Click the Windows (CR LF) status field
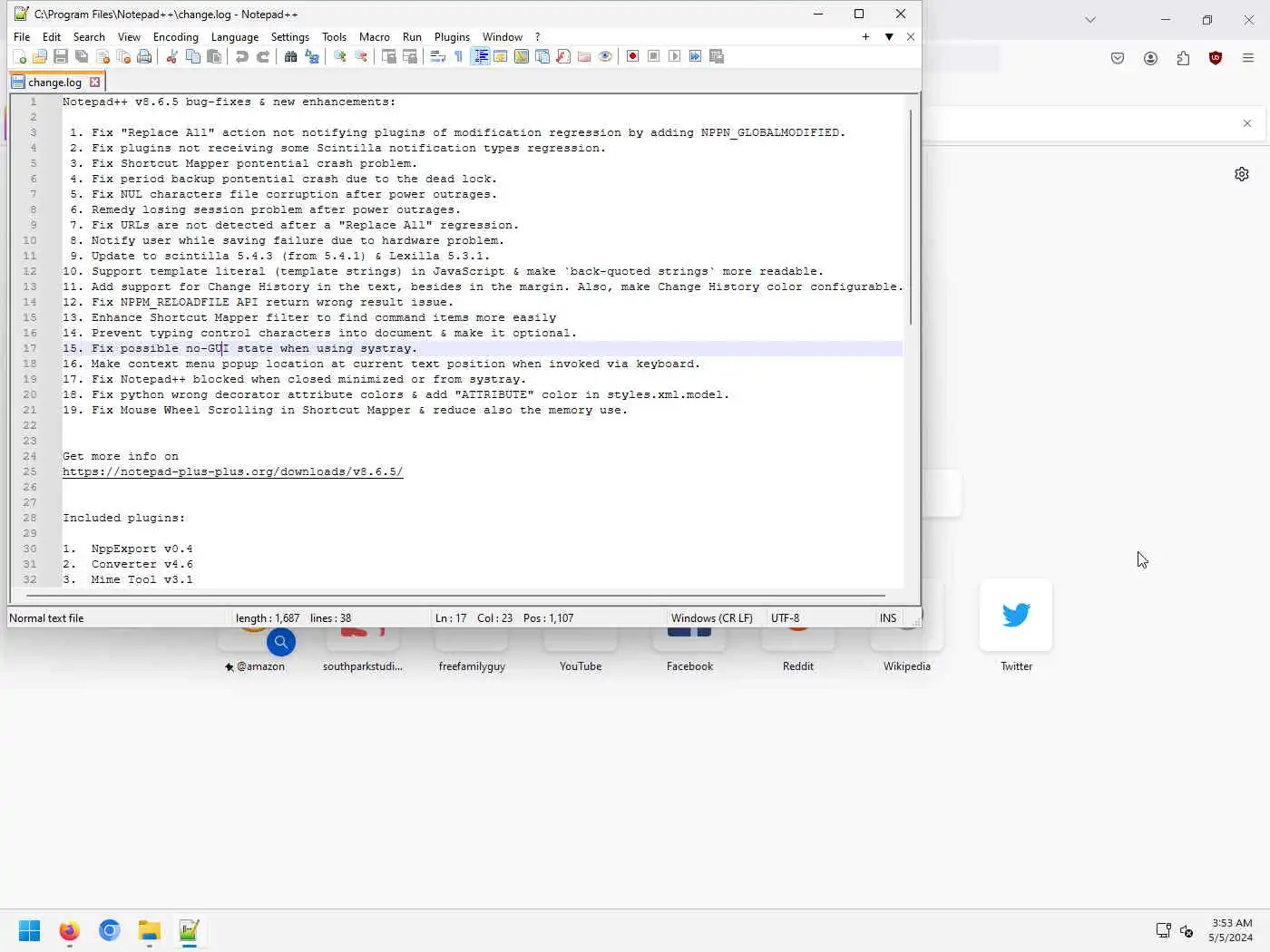The height and width of the screenshot is (952, 1270). [712, 618]
